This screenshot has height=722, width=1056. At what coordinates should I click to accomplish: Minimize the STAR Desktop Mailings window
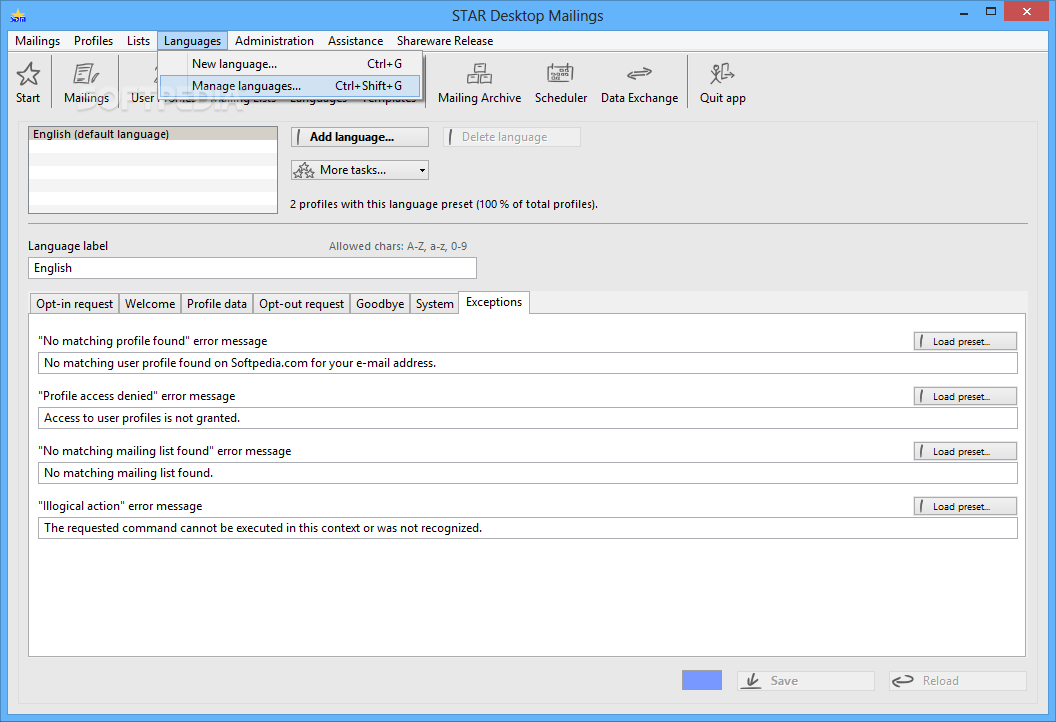coord(964,12)
